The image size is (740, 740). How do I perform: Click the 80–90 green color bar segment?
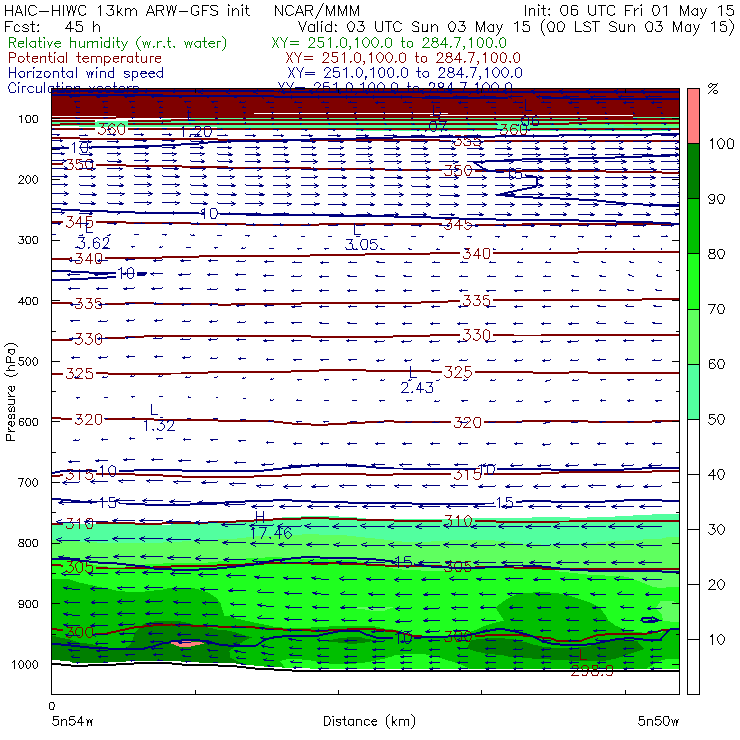pos(693,226)
